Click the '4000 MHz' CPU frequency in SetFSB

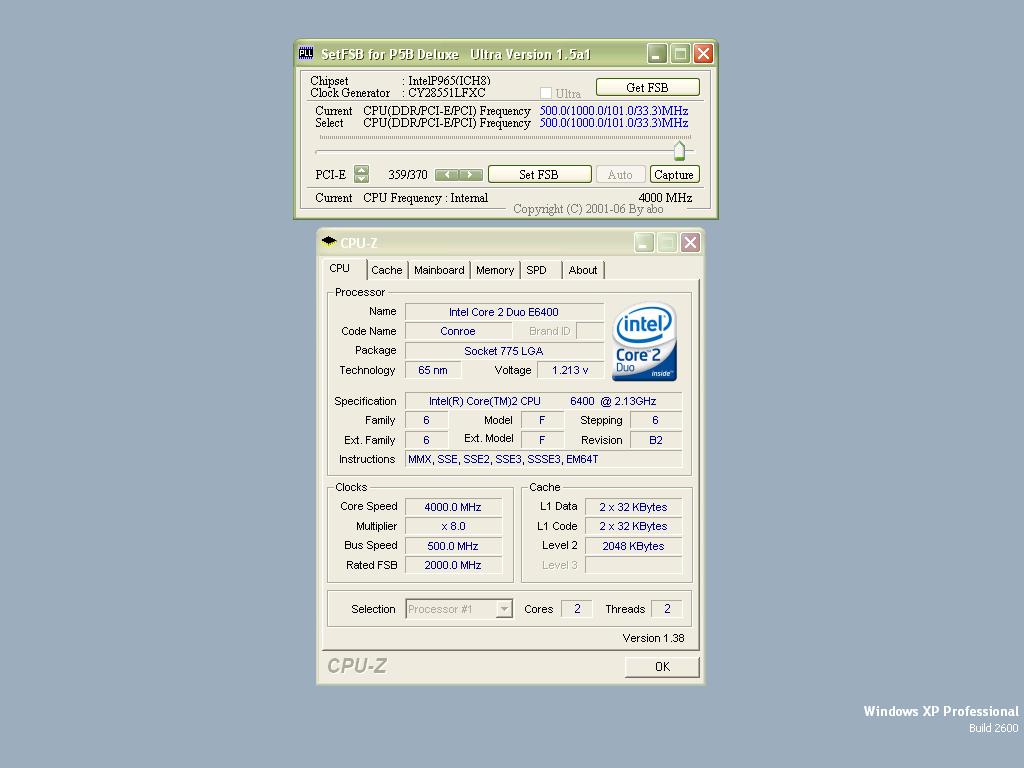[665, 197]
